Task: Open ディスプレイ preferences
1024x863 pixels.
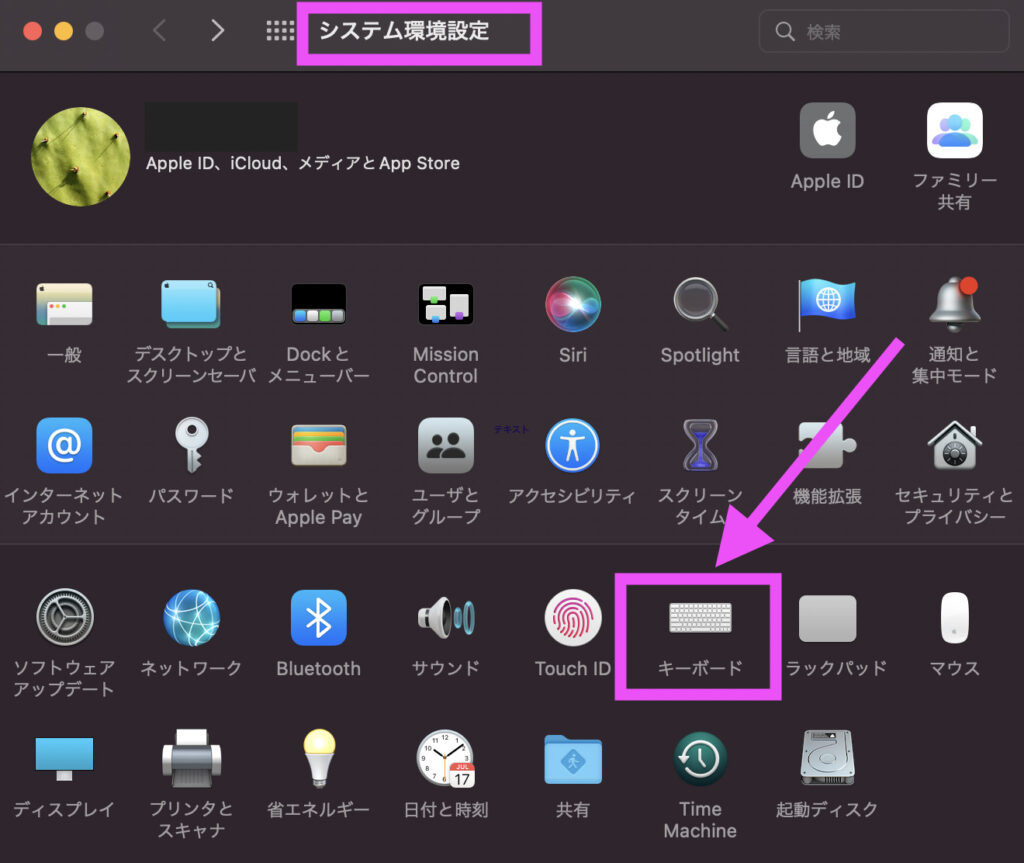Action: pyautogui.click(x=64, y=759)
